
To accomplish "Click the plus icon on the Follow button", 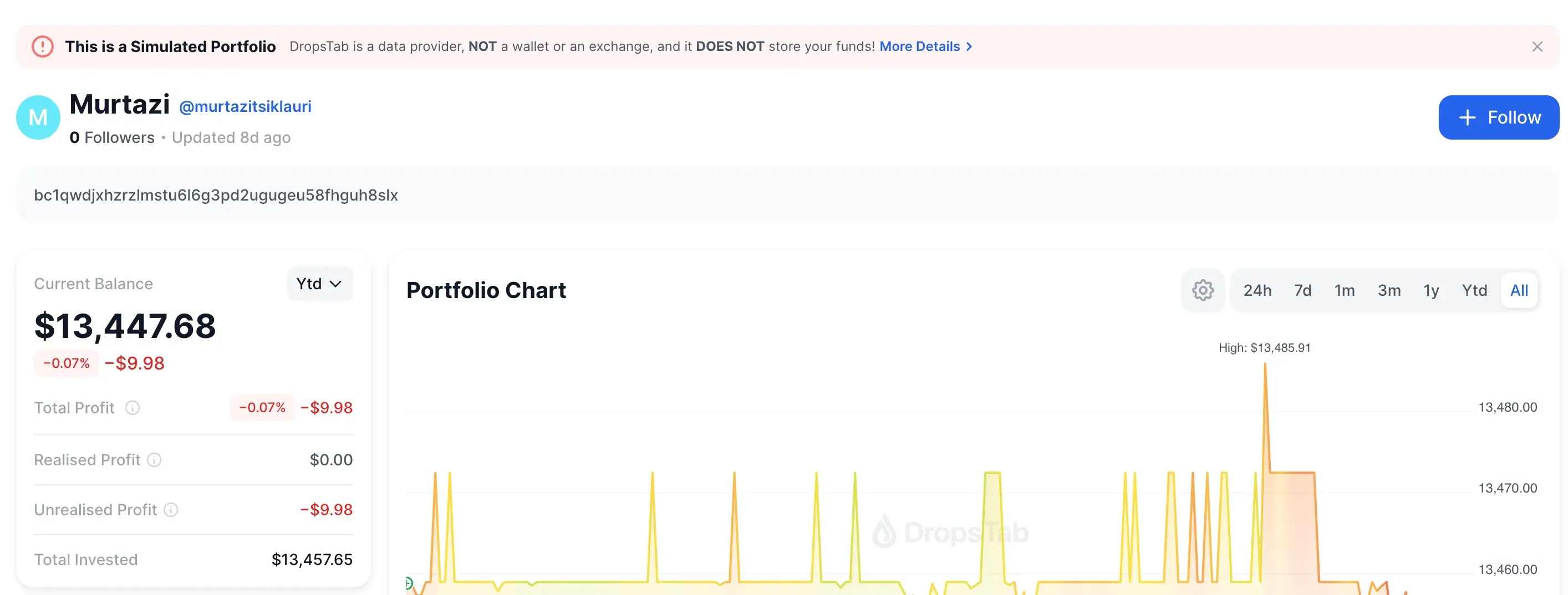I will [x=1469, y=117].
